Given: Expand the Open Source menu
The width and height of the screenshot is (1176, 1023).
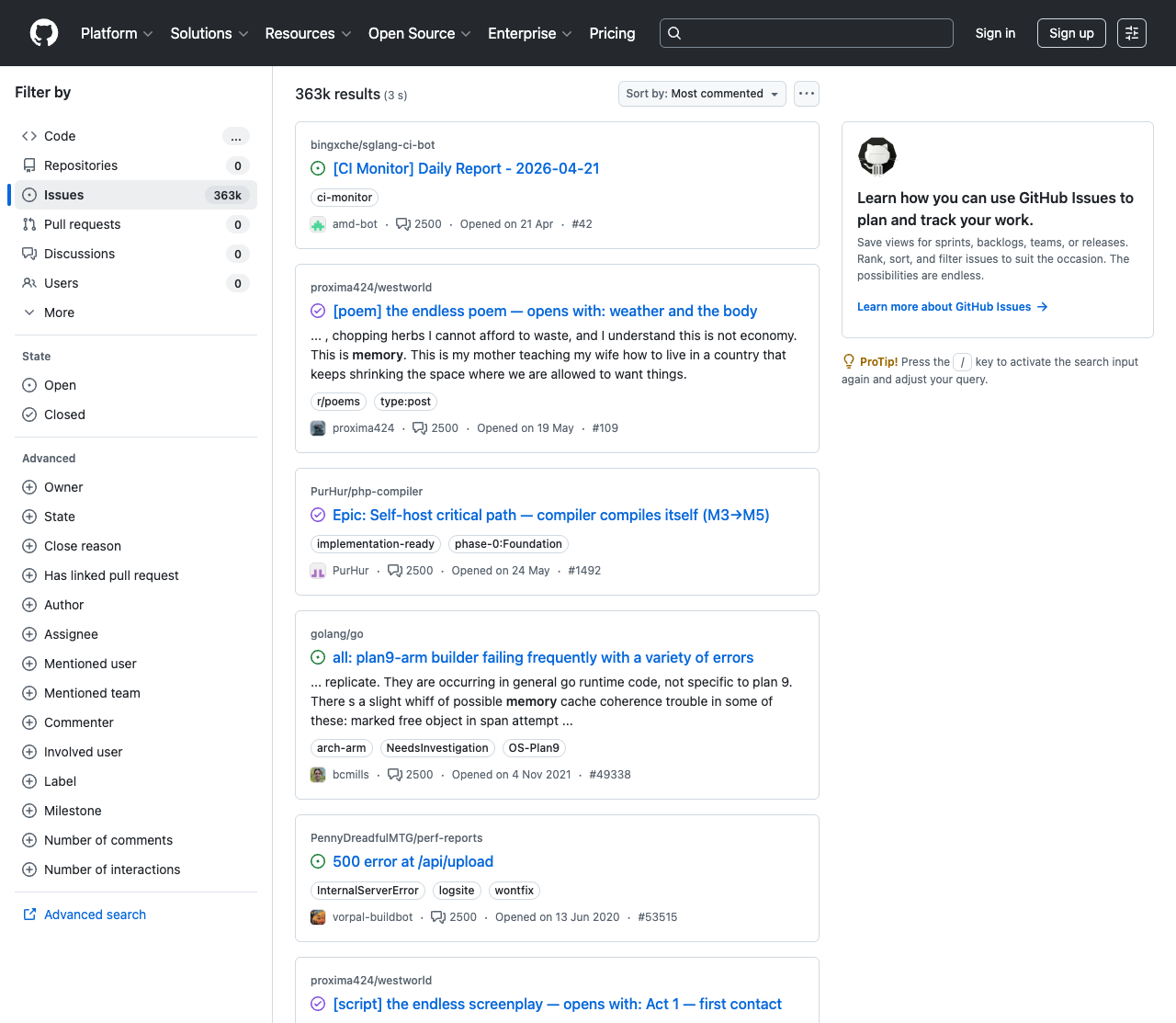Looking at the screenshot, I should tap(420, 33).
